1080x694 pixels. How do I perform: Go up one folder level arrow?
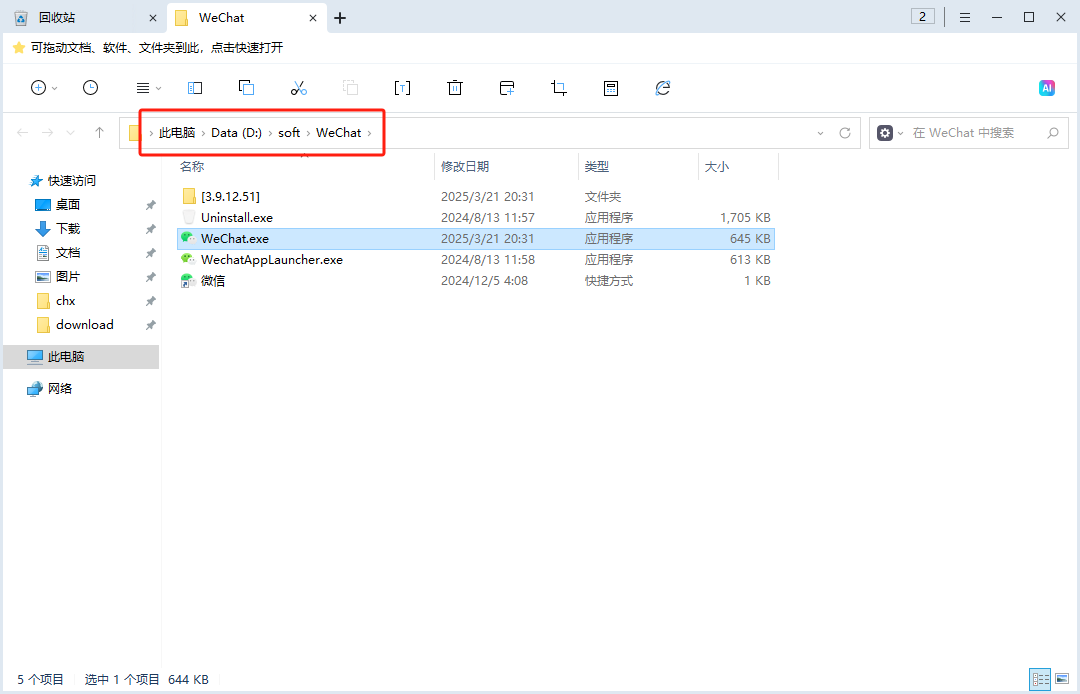tap(99, 132)
